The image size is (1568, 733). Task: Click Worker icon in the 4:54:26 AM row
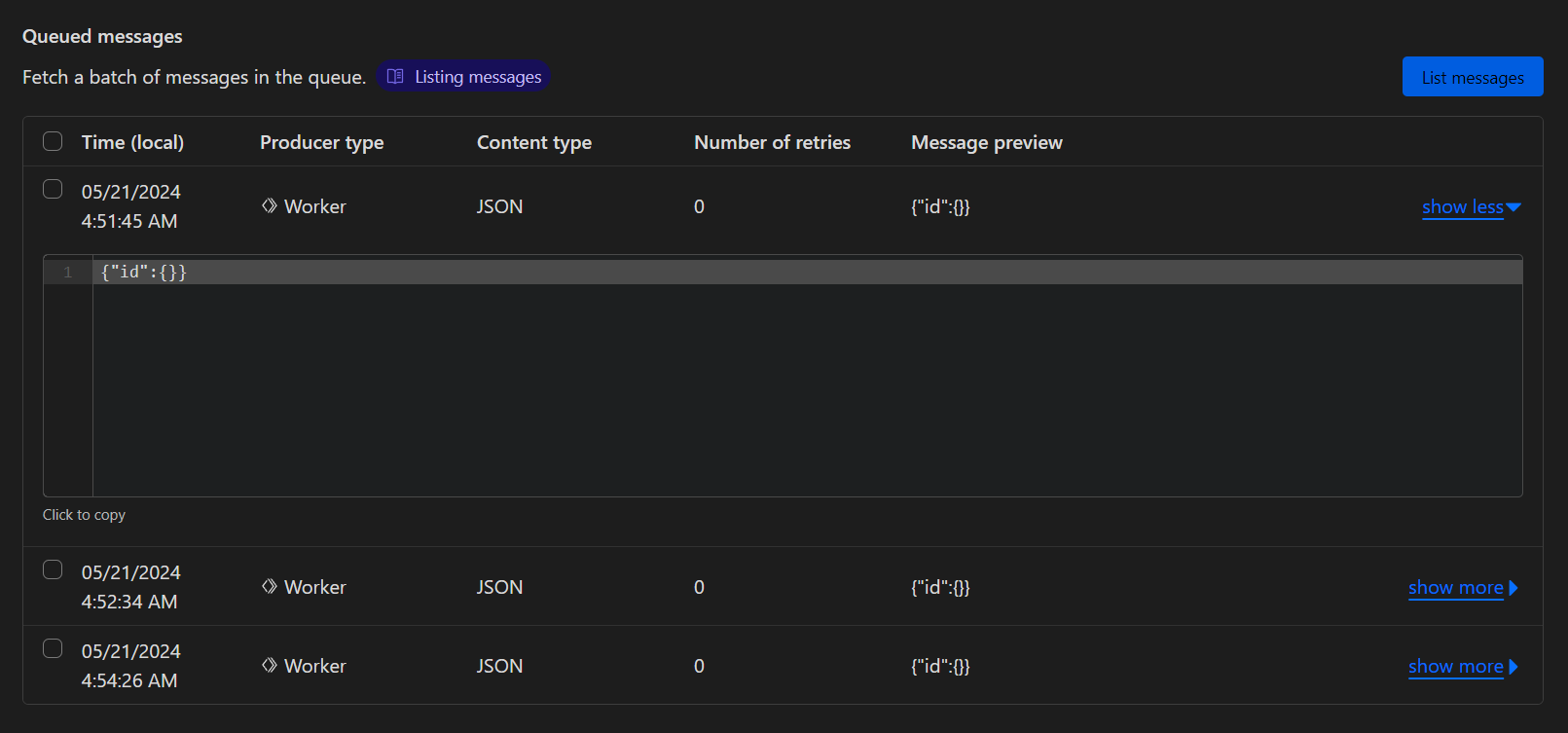[270, 666]
